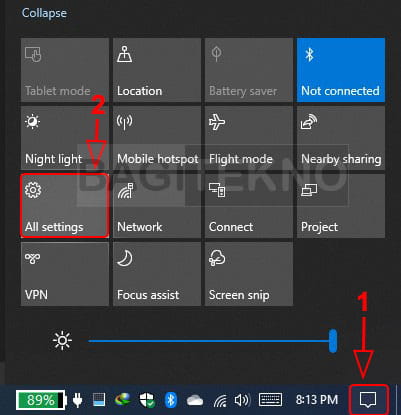Open the Action Center notification icon
The width and height of the screenshot is (401, 415).
368,399
